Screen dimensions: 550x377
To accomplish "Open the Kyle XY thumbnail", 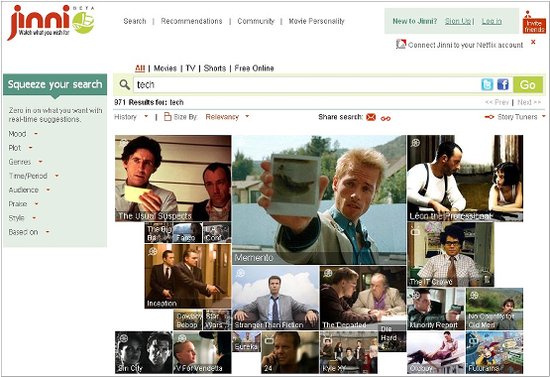I will 349,352.
